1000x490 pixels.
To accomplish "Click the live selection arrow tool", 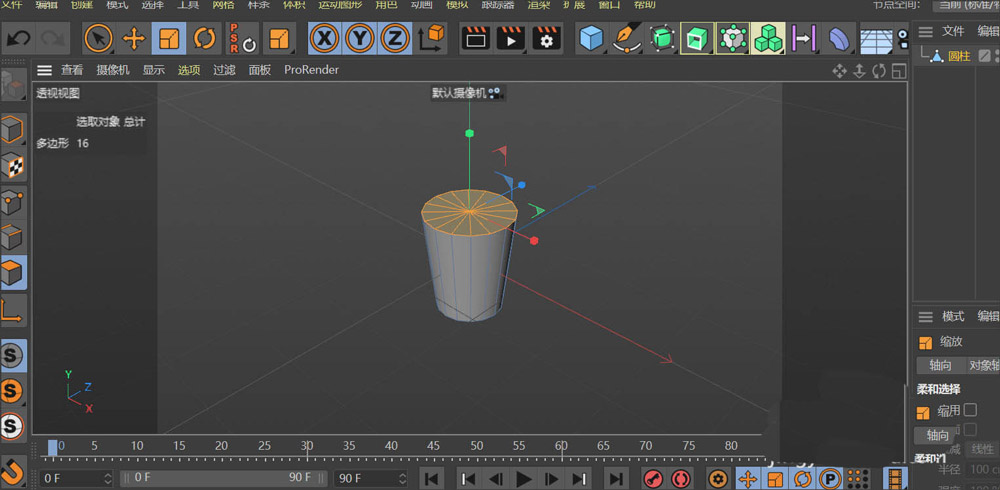I will (98, 39).
